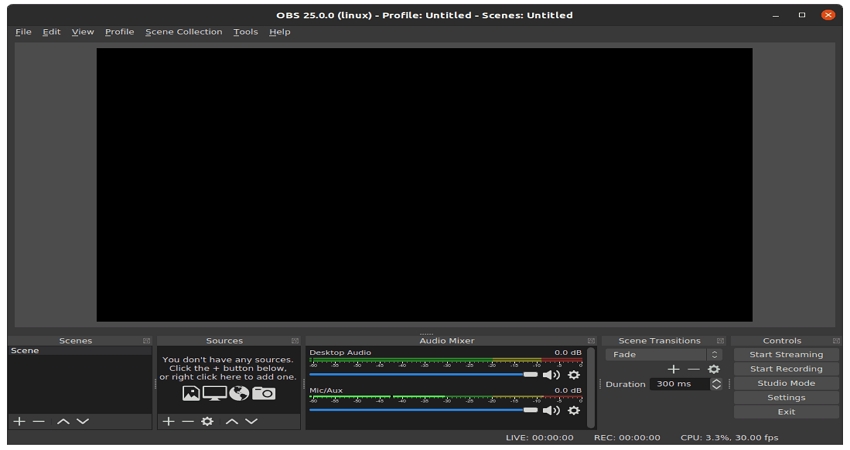Click the Audio Mixer vertical scrollbar
Image resolution: width=850 pixels, height=450 pixels.
(x=590, y=388)
